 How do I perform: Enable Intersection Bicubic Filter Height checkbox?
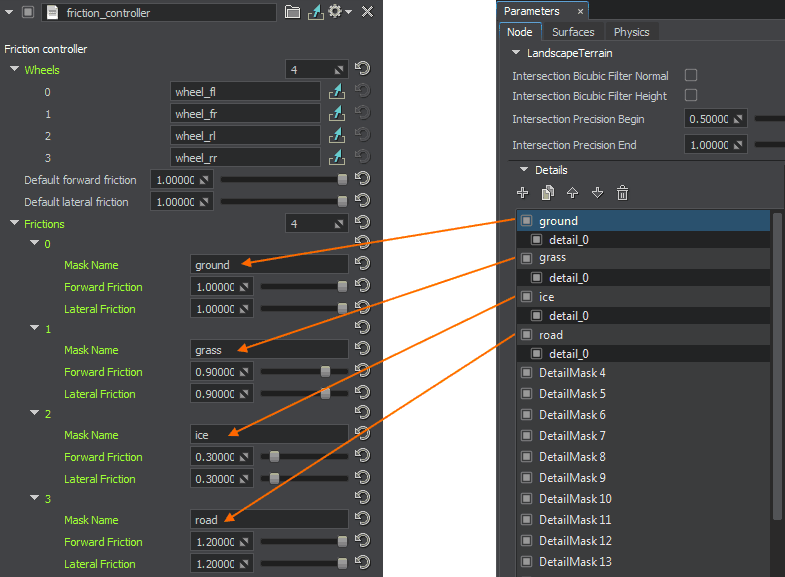click(690, 96)
